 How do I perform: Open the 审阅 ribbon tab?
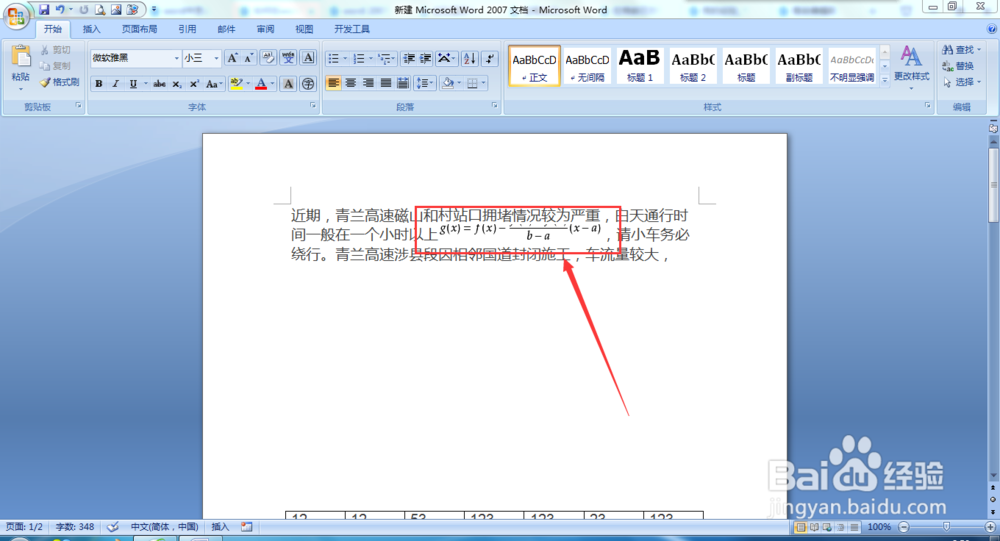click(265, 29)
